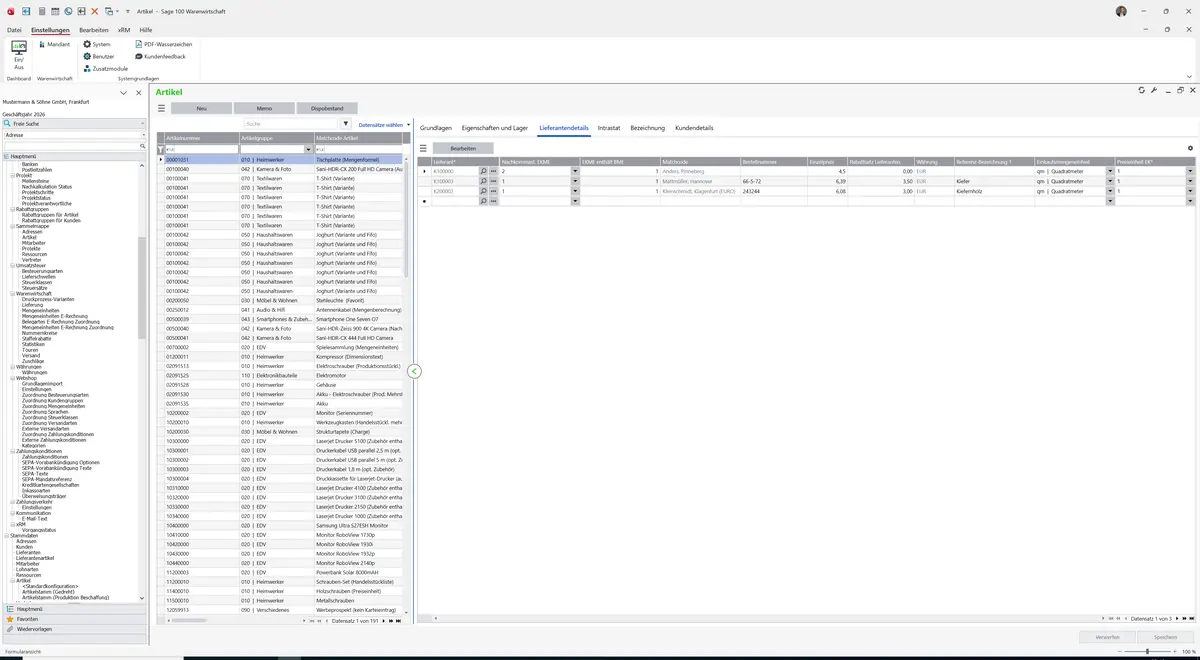Switch to the Bezeichnung tab
The width and height of the screenshot is (1200, 660).
(648, 128)
